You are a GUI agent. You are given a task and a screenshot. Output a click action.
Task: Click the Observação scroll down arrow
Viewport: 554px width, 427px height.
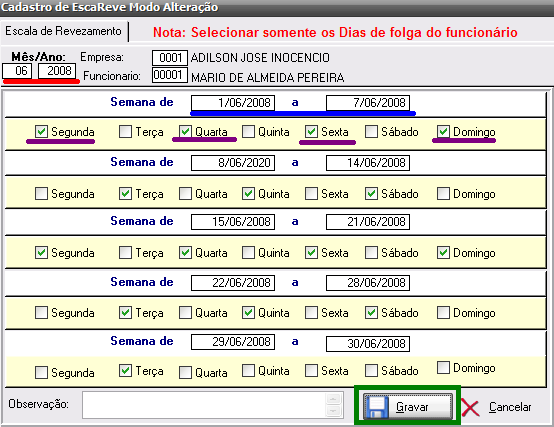pos(333,410)
